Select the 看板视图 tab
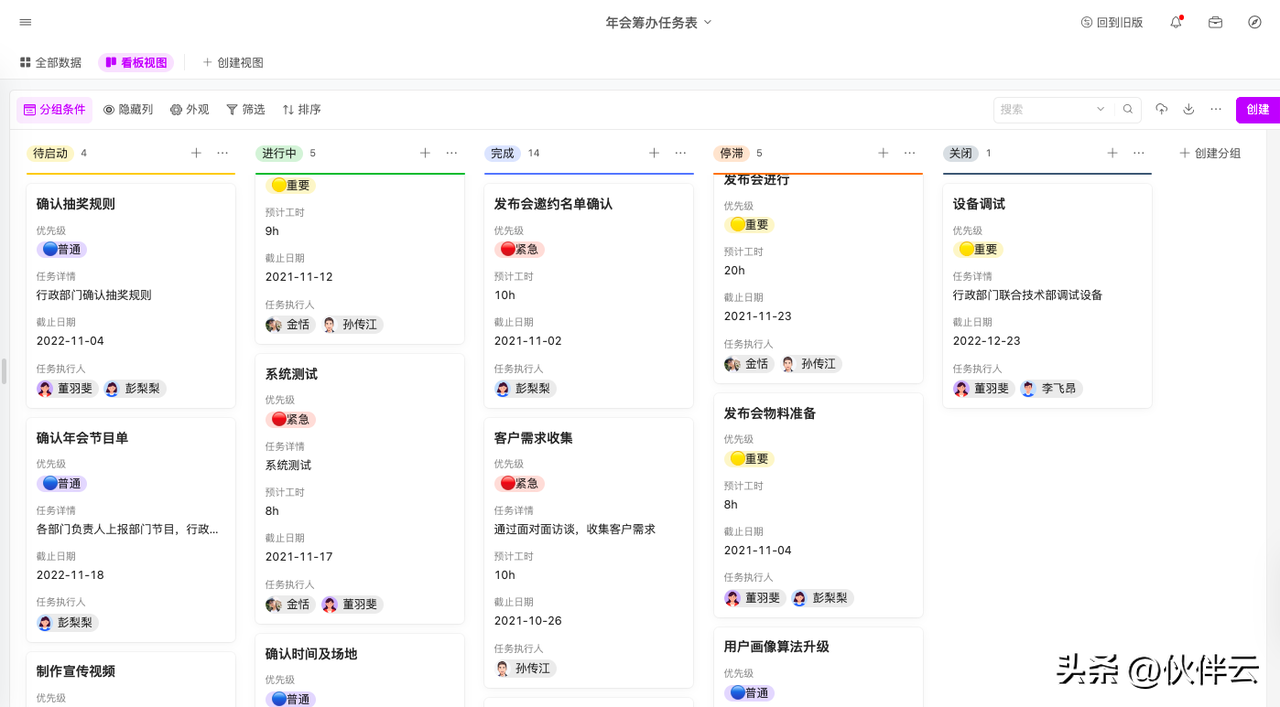 click(x=136, y=62)
